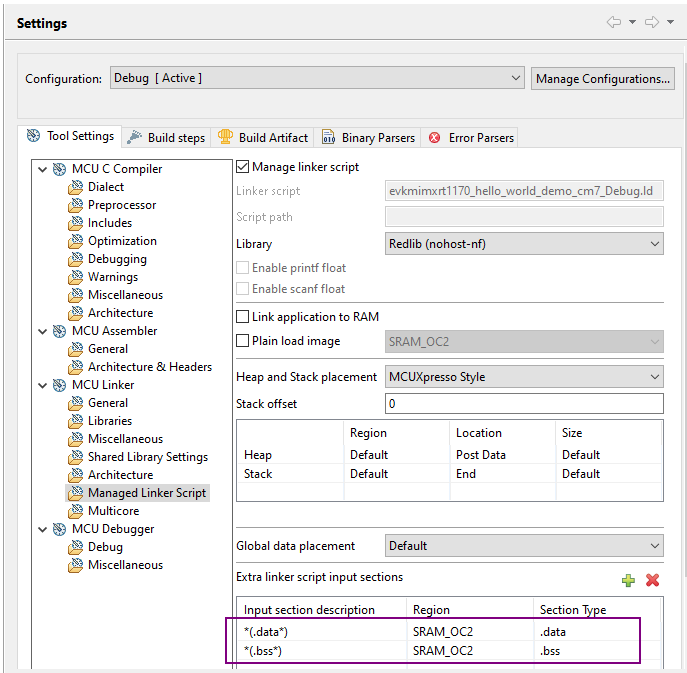The image size is (687, 673).
Task: Select the *(.bss*) input section row
Action: tap(448, 651)
